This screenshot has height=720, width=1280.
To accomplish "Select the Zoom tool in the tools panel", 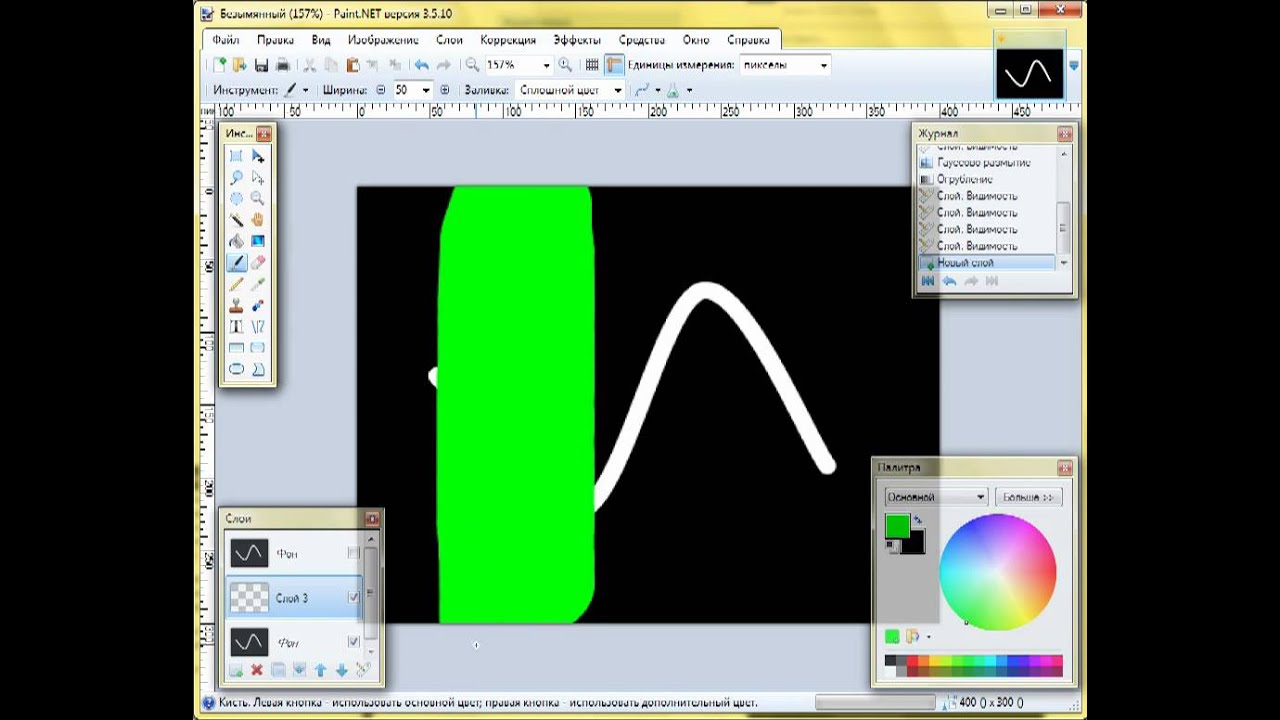I will [x=258, y=198].
